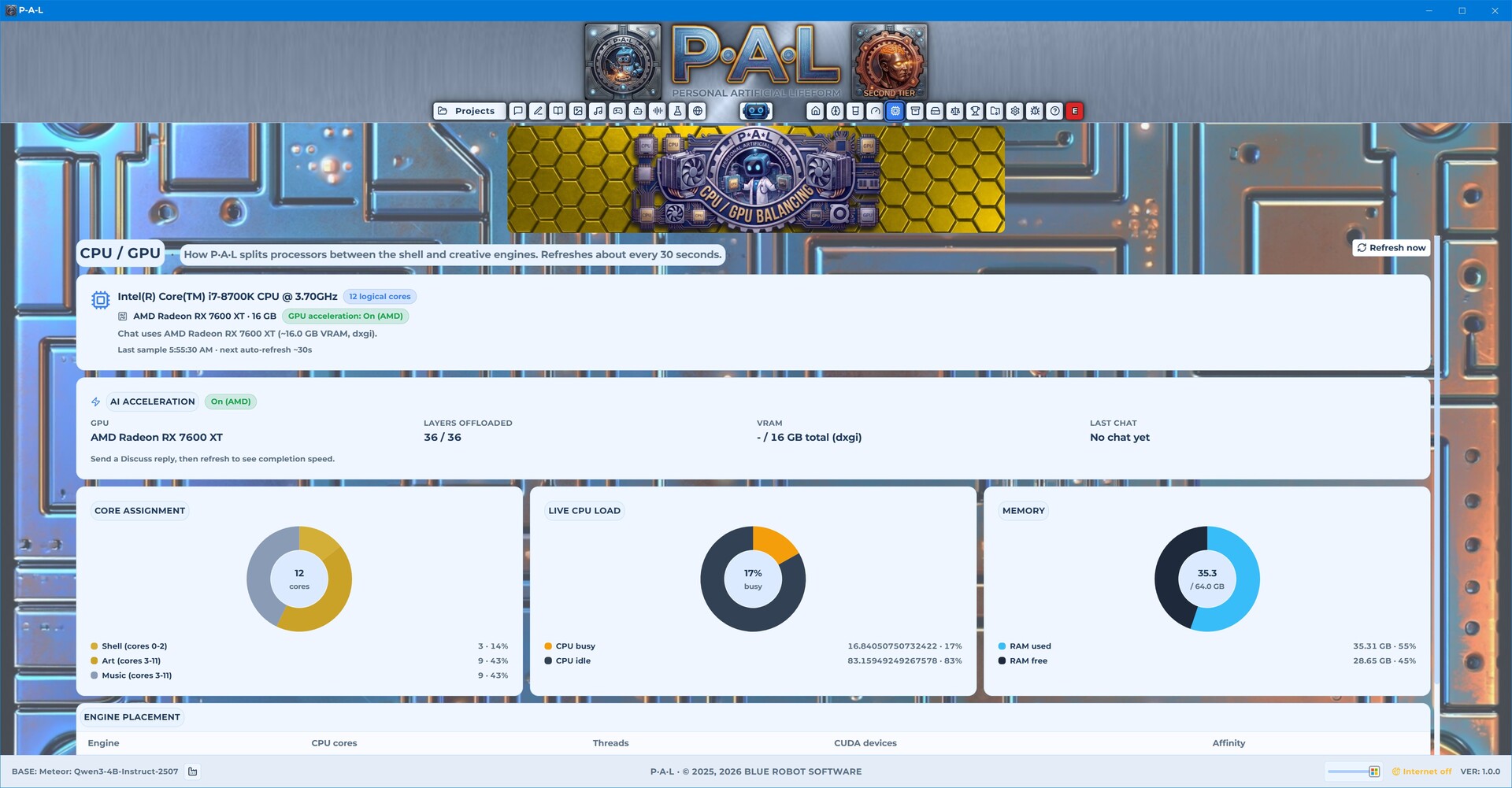The image size is (1512, 788).
Task: Select the pencil (Write) icon
Action: point(538,111)
